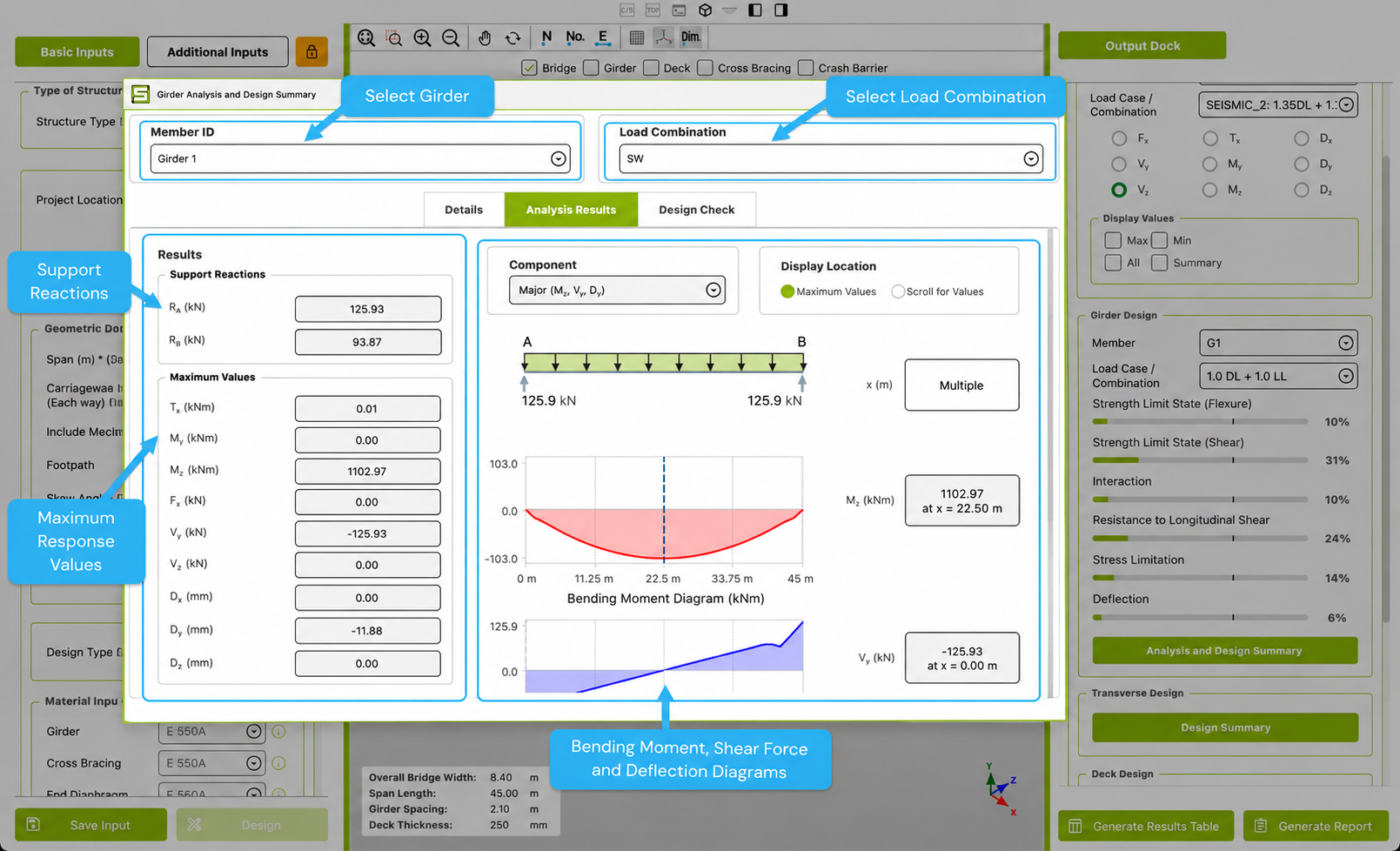Switch to the Details tab
The image size is (1400, 851).
tap(464, 210)
